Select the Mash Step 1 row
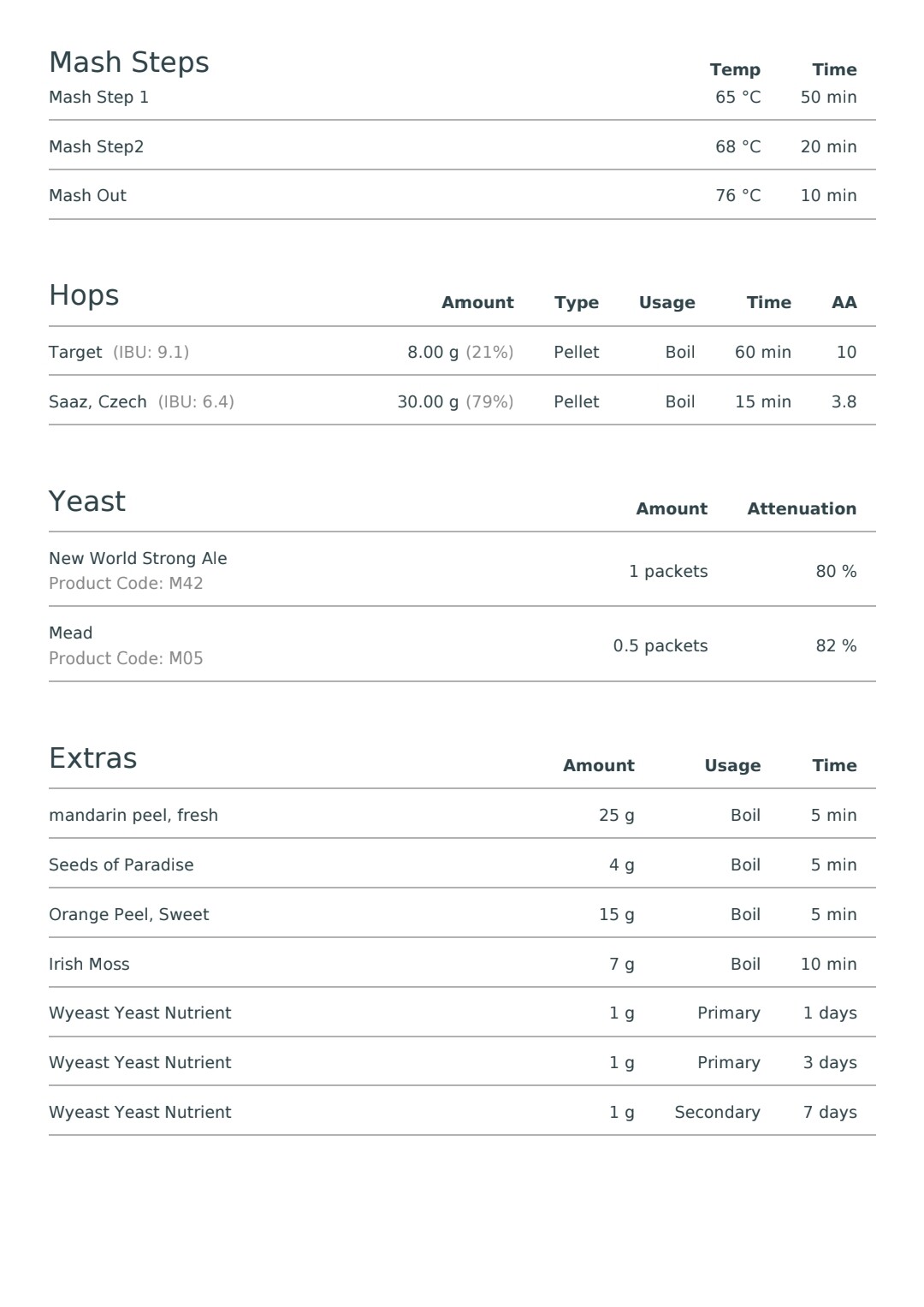Screen dimensions: 924x1307 tap(462, 98)
